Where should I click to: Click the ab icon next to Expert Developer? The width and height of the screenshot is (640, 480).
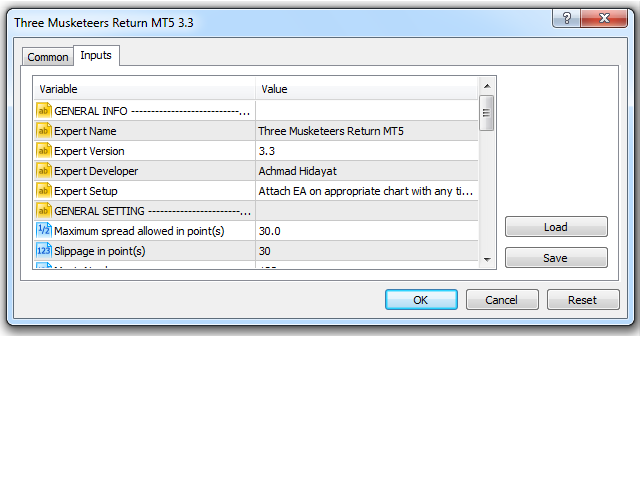point(44,171)
